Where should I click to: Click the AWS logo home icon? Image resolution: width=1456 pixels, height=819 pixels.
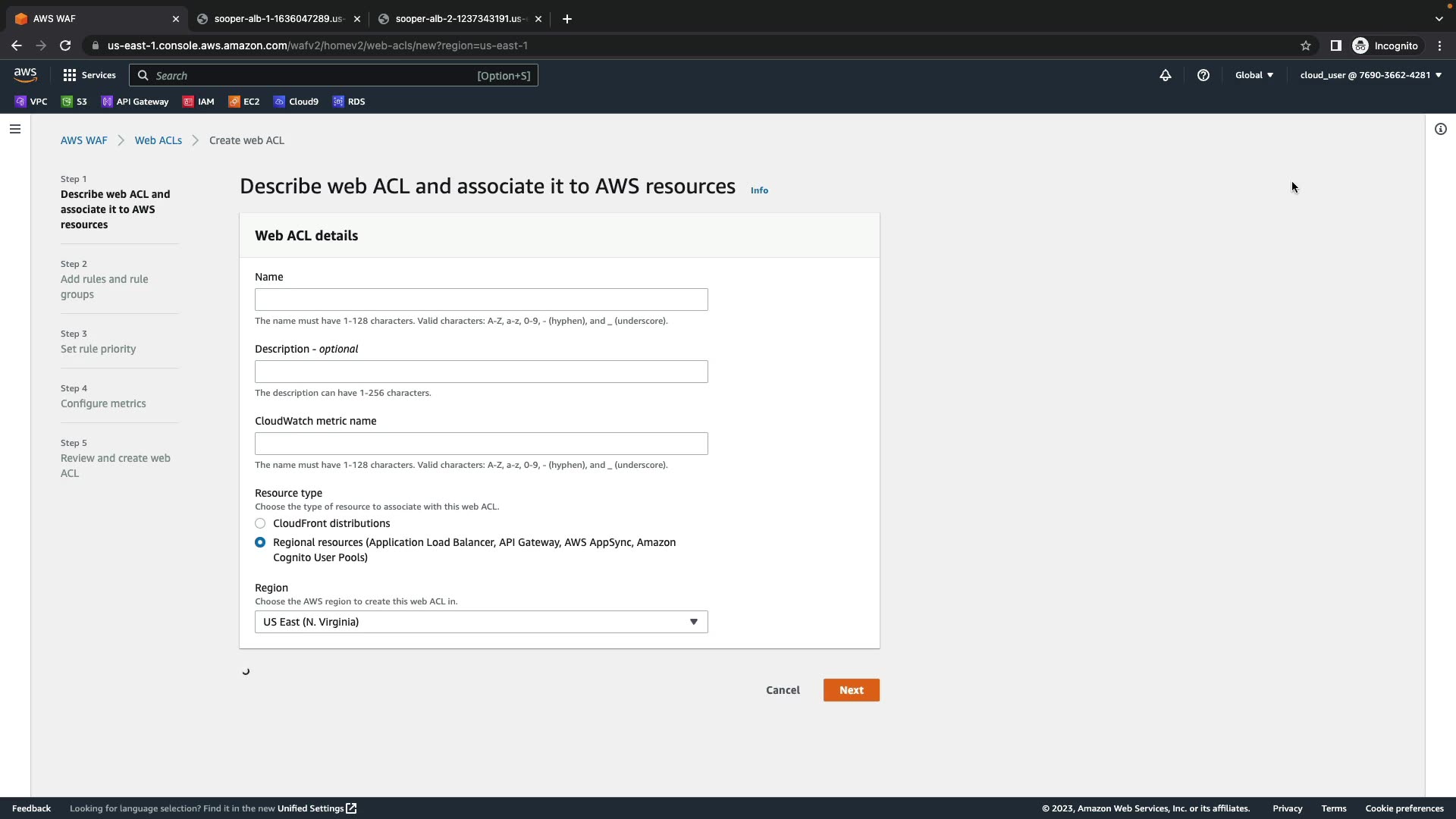pos(25,74)
